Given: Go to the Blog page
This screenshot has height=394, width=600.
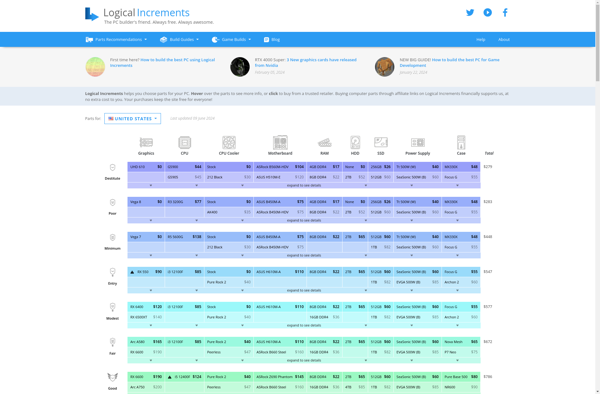Looking at the screenshot, I should click(x=272, y=39).
